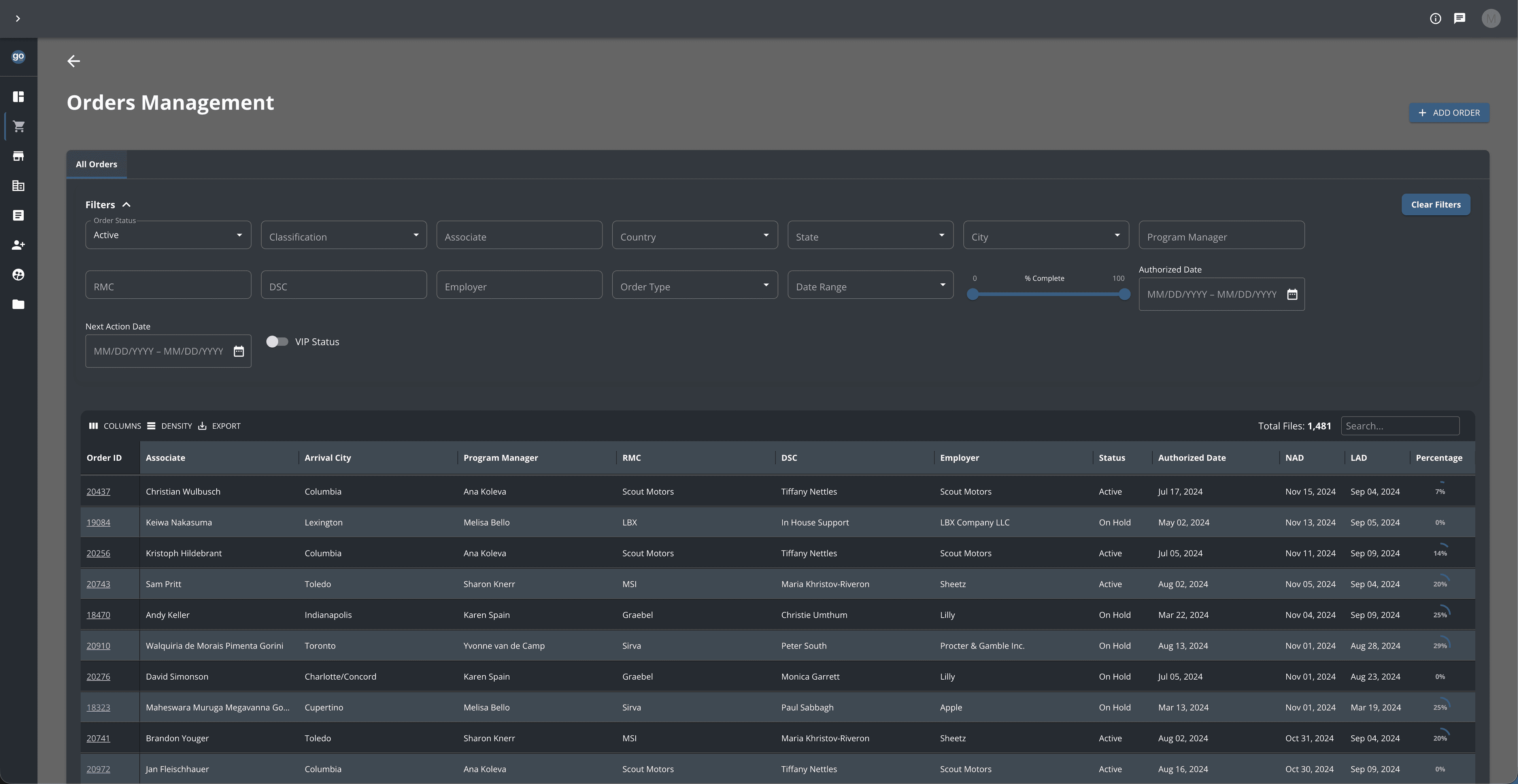The width and height of the screenshot is (1518, 784).
Task: Open the Order Type dropdown
Action: (x=695, y=285)
